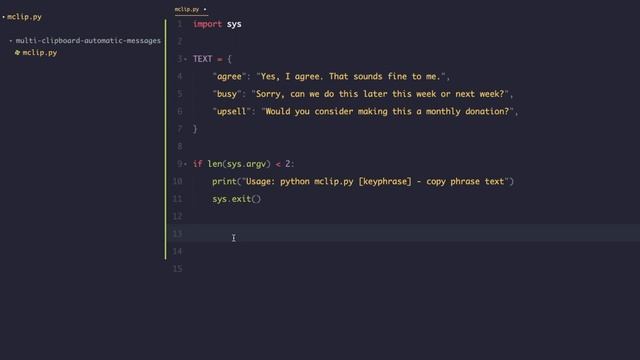The width and height of the screenshot is (640, 360).
Task: Click line number 13 in the gutter
Action: (177, 233)
